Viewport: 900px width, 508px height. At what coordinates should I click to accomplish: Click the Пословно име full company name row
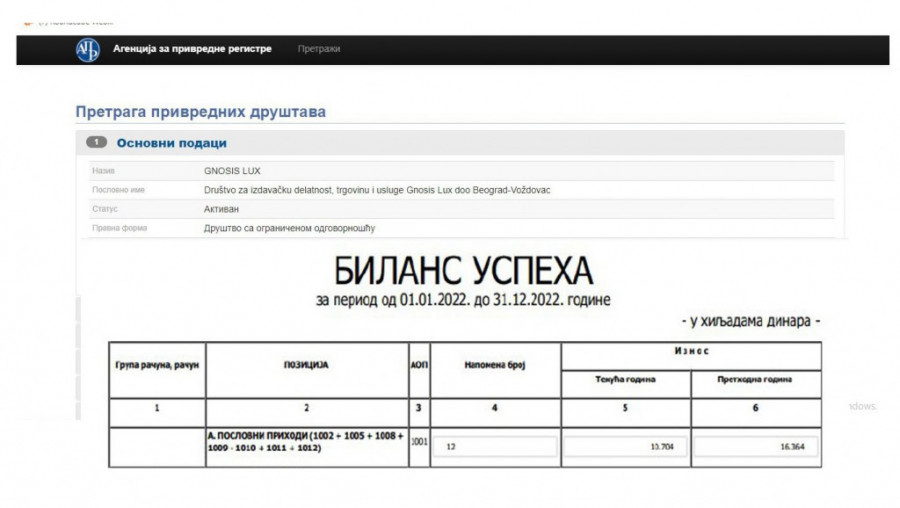(377, 190)
